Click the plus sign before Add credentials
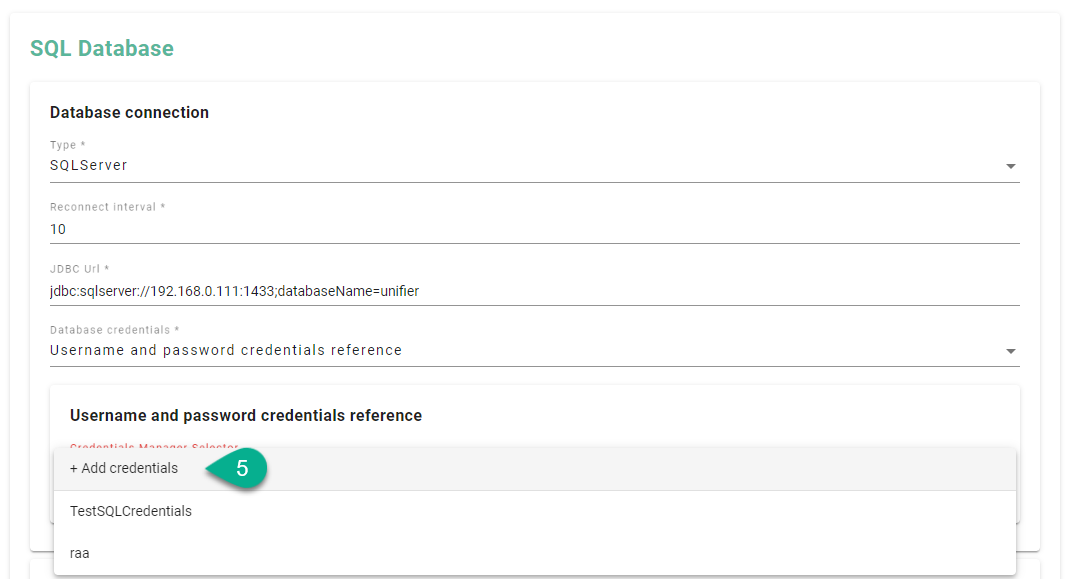This screenshot has height=579, width=1076. coord(74,468)
